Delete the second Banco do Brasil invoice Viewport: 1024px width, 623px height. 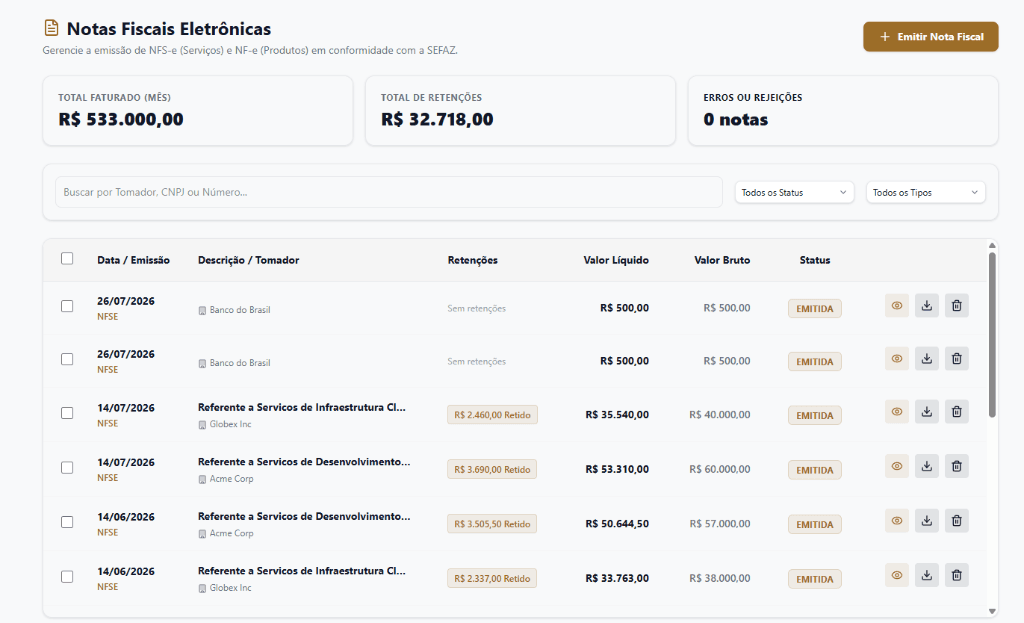click(957, 359)
